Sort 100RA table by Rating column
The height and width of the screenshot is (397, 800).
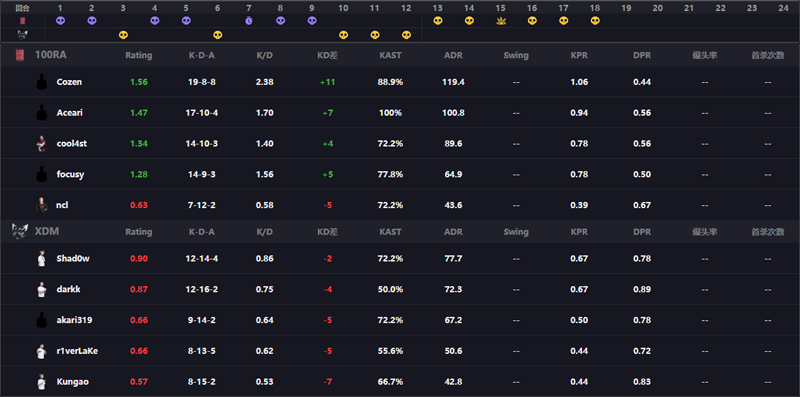139,56
